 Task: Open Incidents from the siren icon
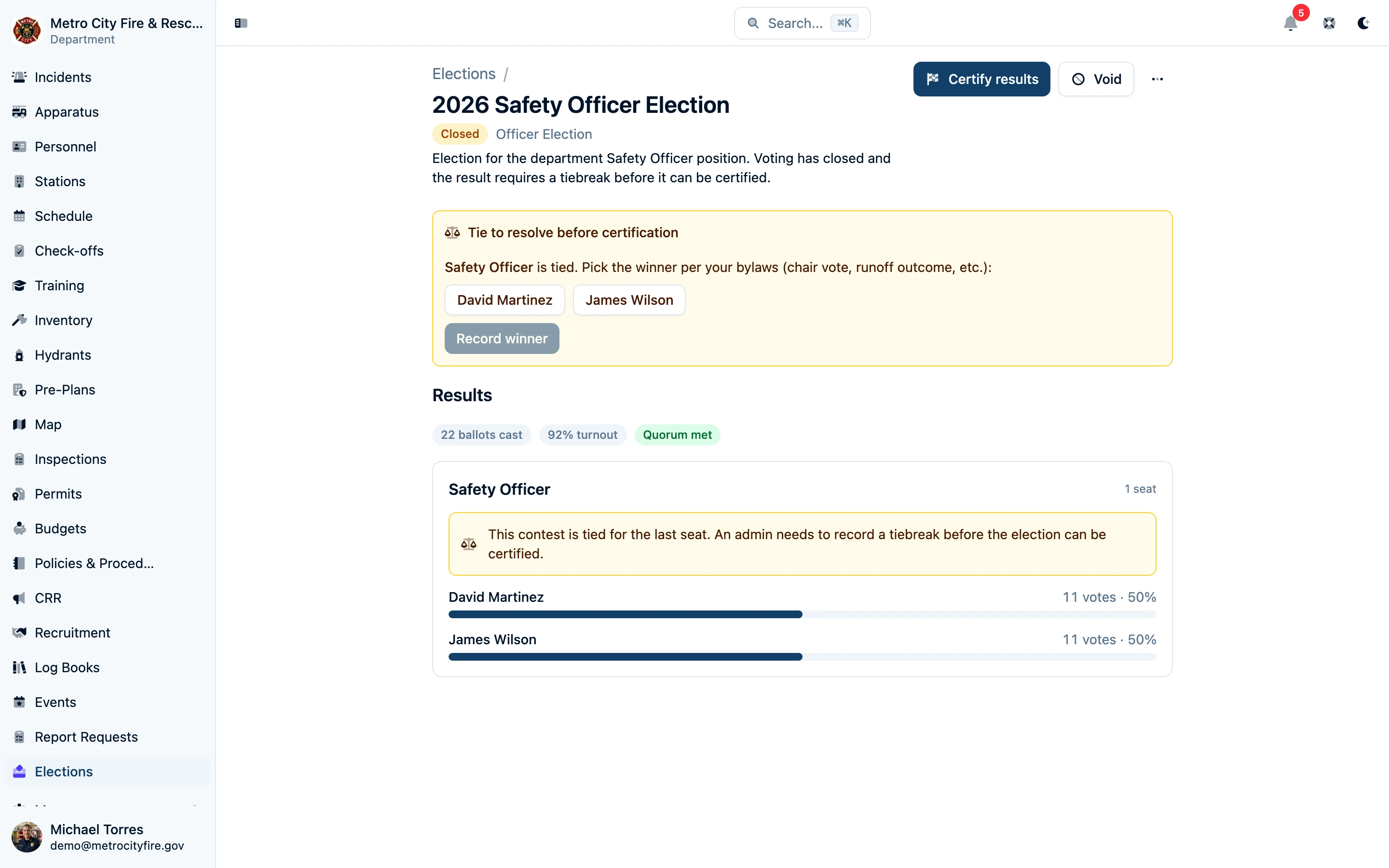tap(19, 77)
